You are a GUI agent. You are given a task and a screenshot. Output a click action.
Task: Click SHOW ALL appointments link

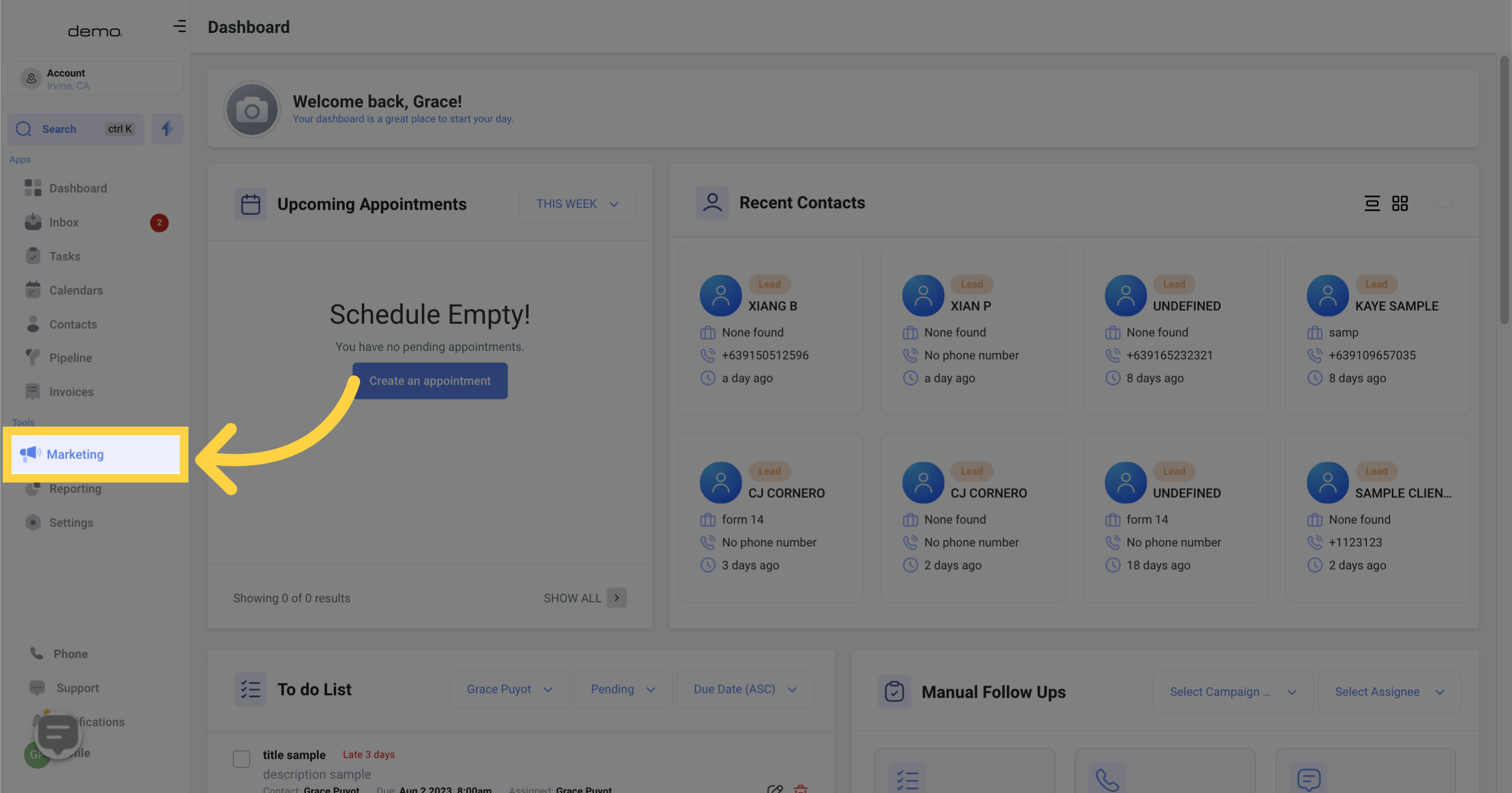click(x=572, y=598)
